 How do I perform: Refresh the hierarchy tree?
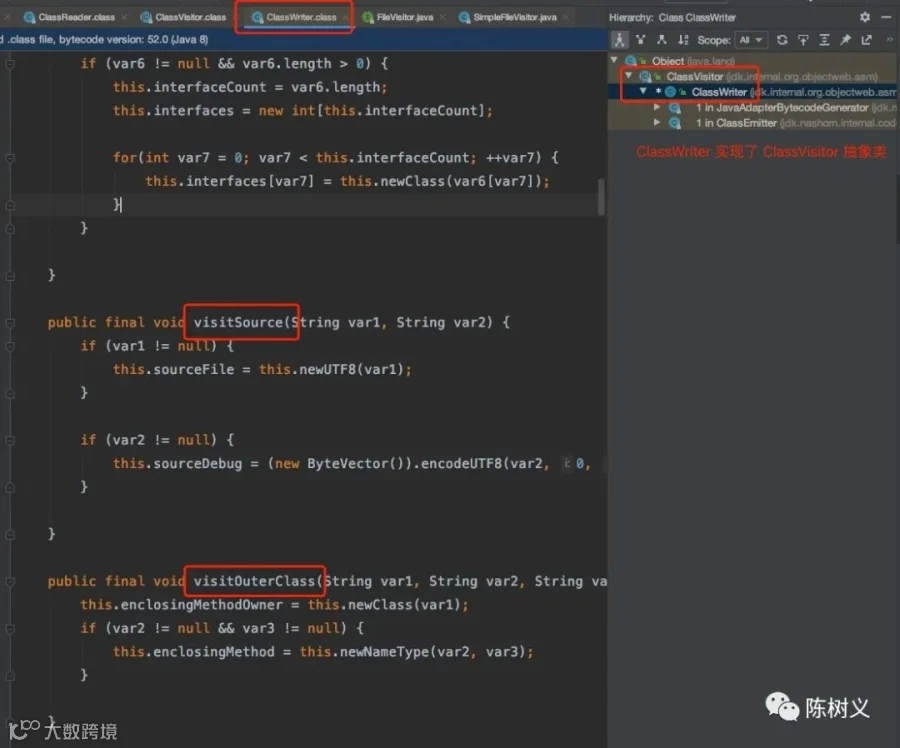click(782, 40)
